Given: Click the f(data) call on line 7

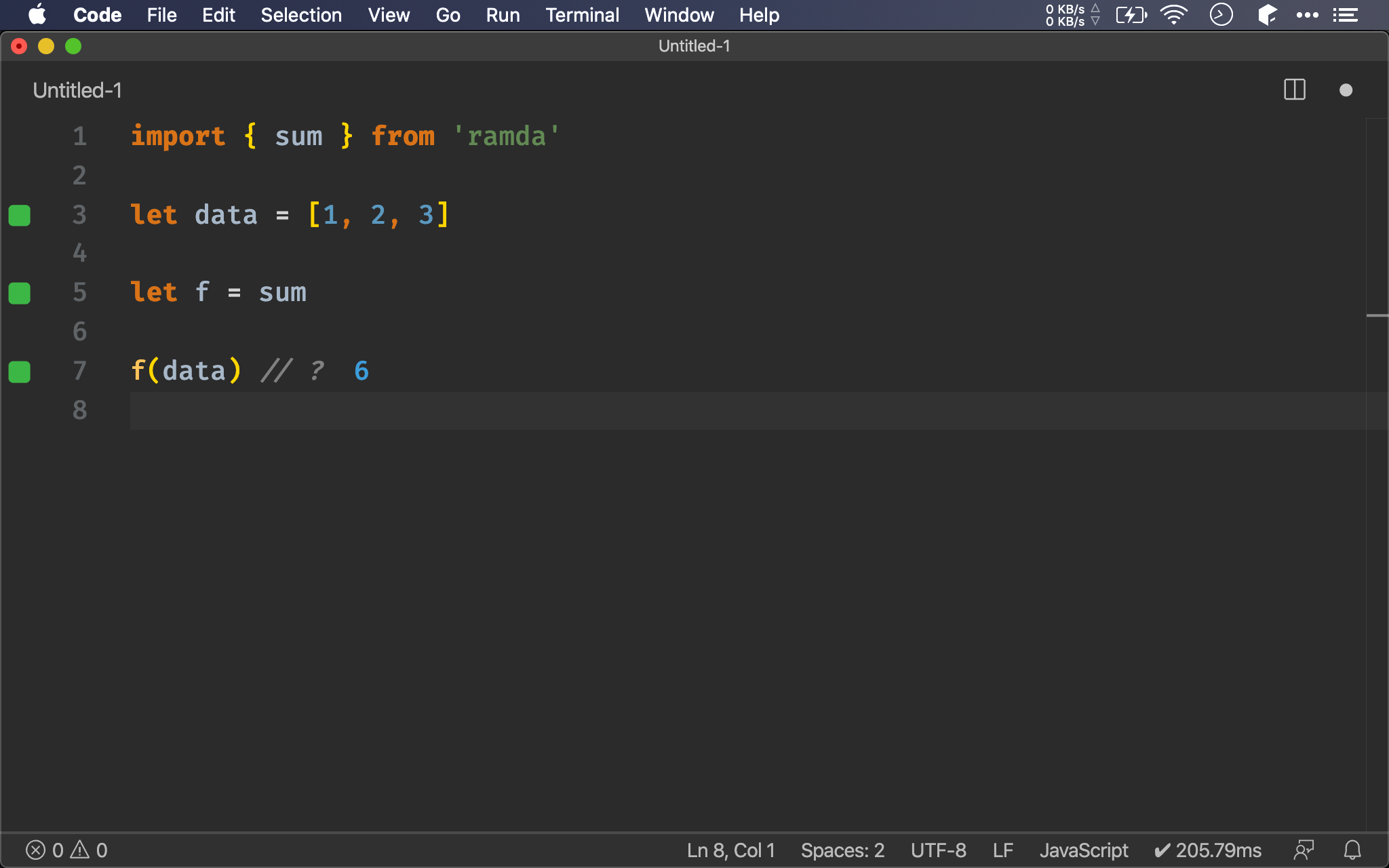Looking at the screenshot, I should (x=186, y=371).
